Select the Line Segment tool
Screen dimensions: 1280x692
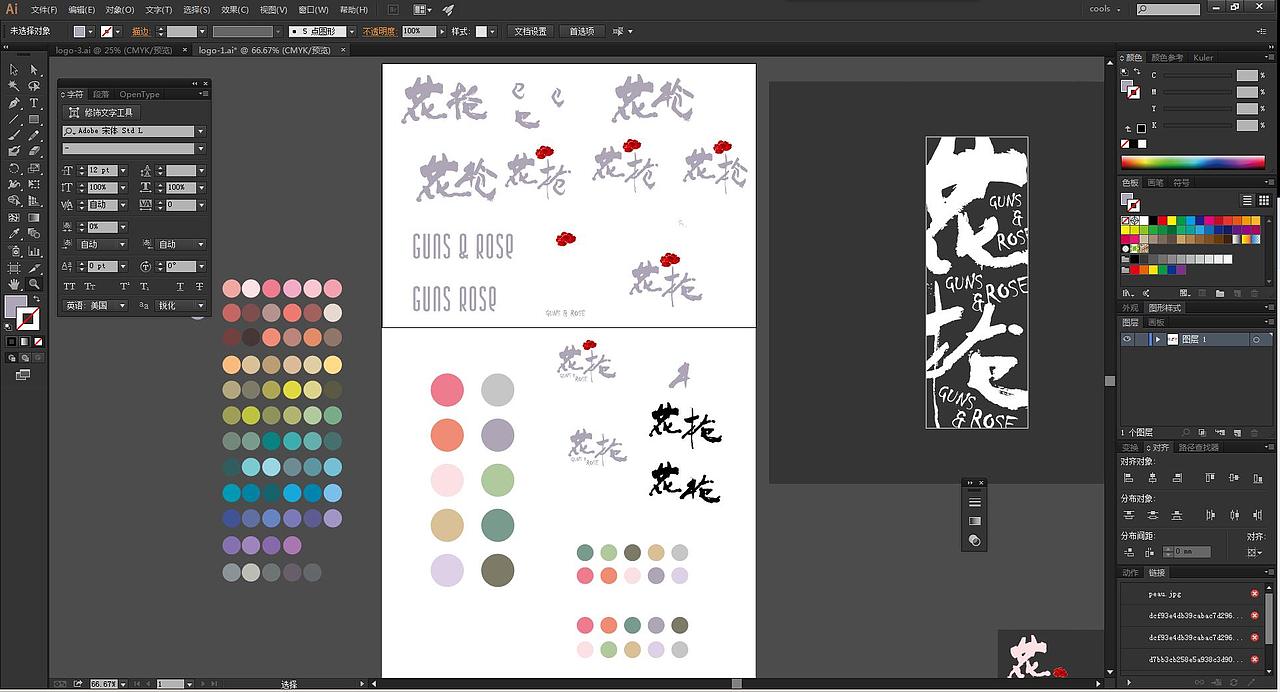(x=14, y=119)
